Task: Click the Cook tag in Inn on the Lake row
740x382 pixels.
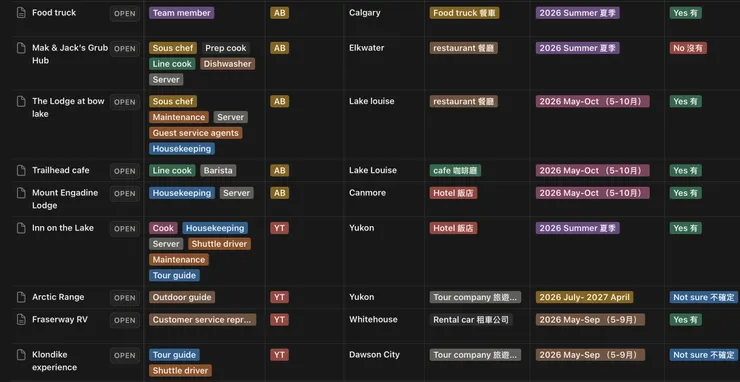Action: (x=163, y=228)
